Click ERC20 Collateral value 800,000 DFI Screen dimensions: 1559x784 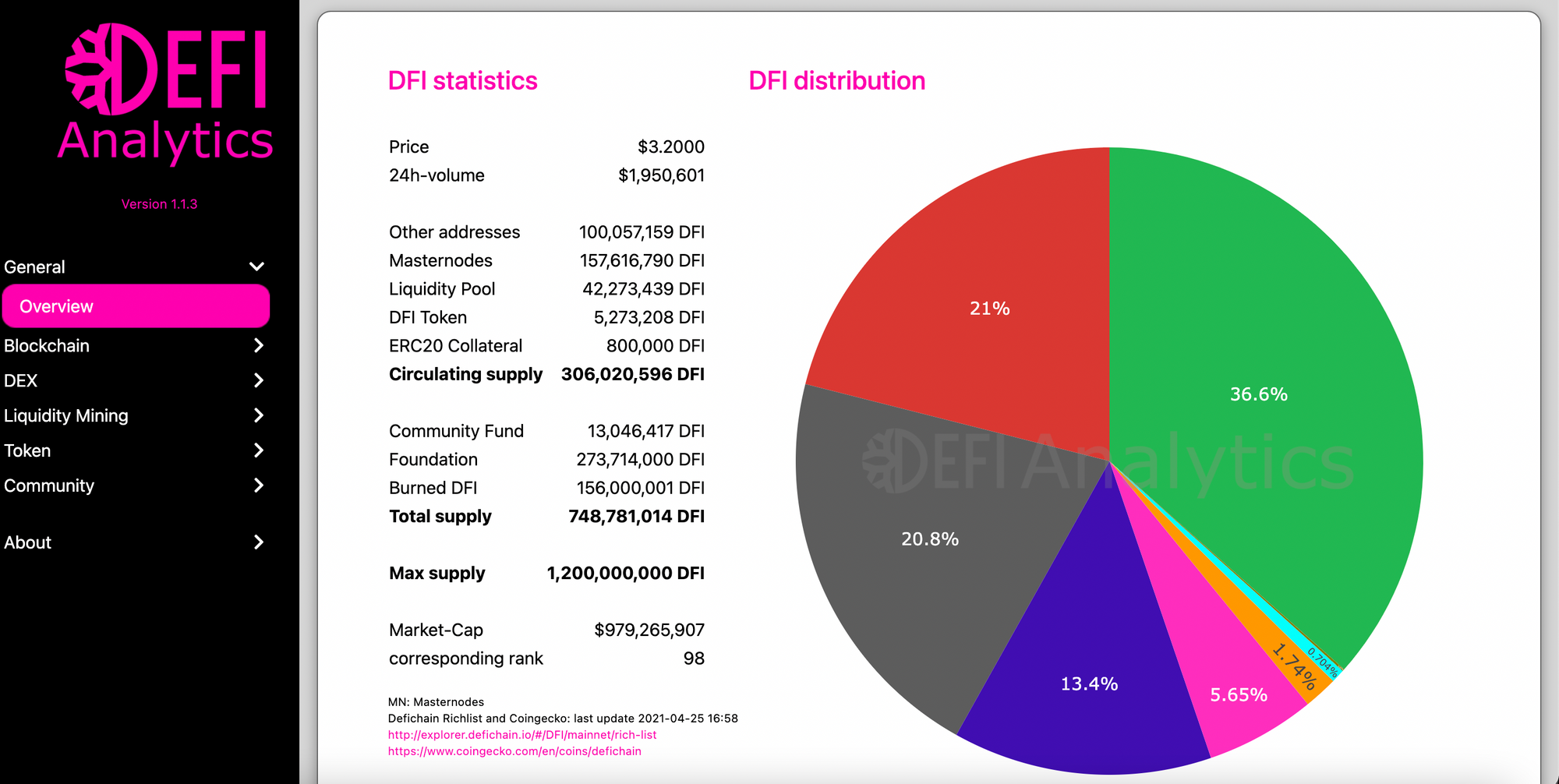point(656,346)
